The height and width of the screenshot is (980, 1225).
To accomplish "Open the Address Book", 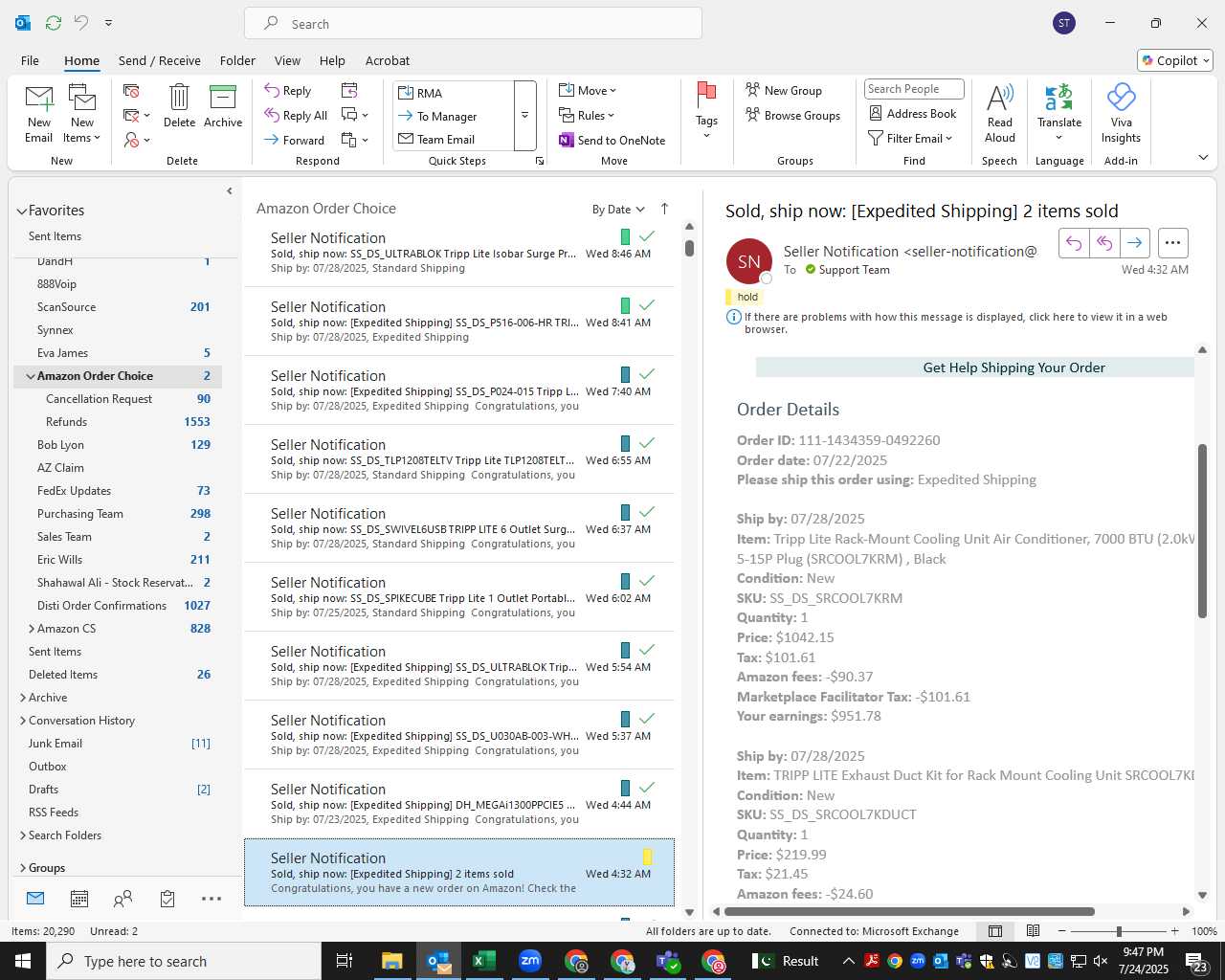I will [x=913, y=113].
